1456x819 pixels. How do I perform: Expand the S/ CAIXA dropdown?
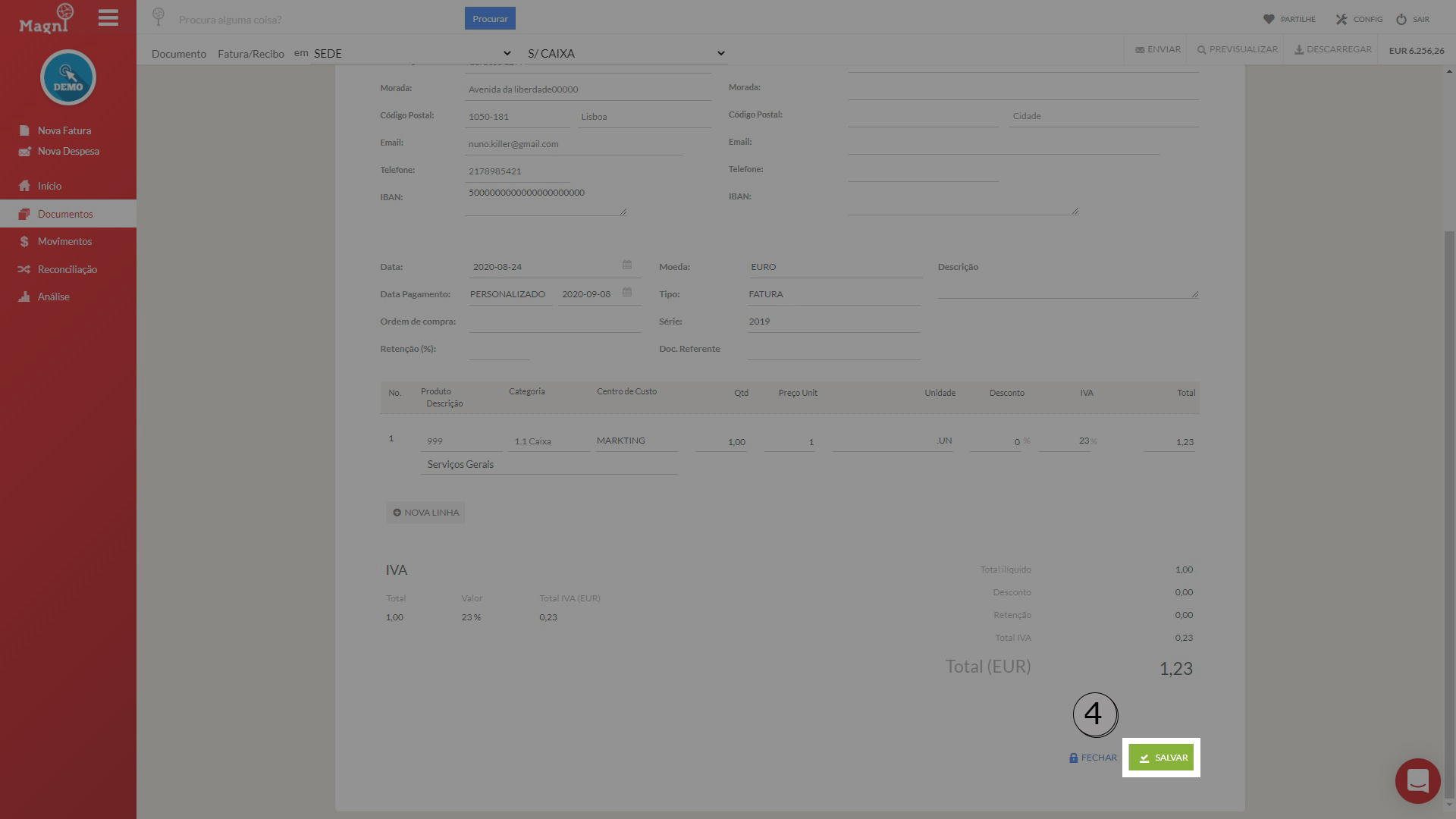(x=626, y=53)
